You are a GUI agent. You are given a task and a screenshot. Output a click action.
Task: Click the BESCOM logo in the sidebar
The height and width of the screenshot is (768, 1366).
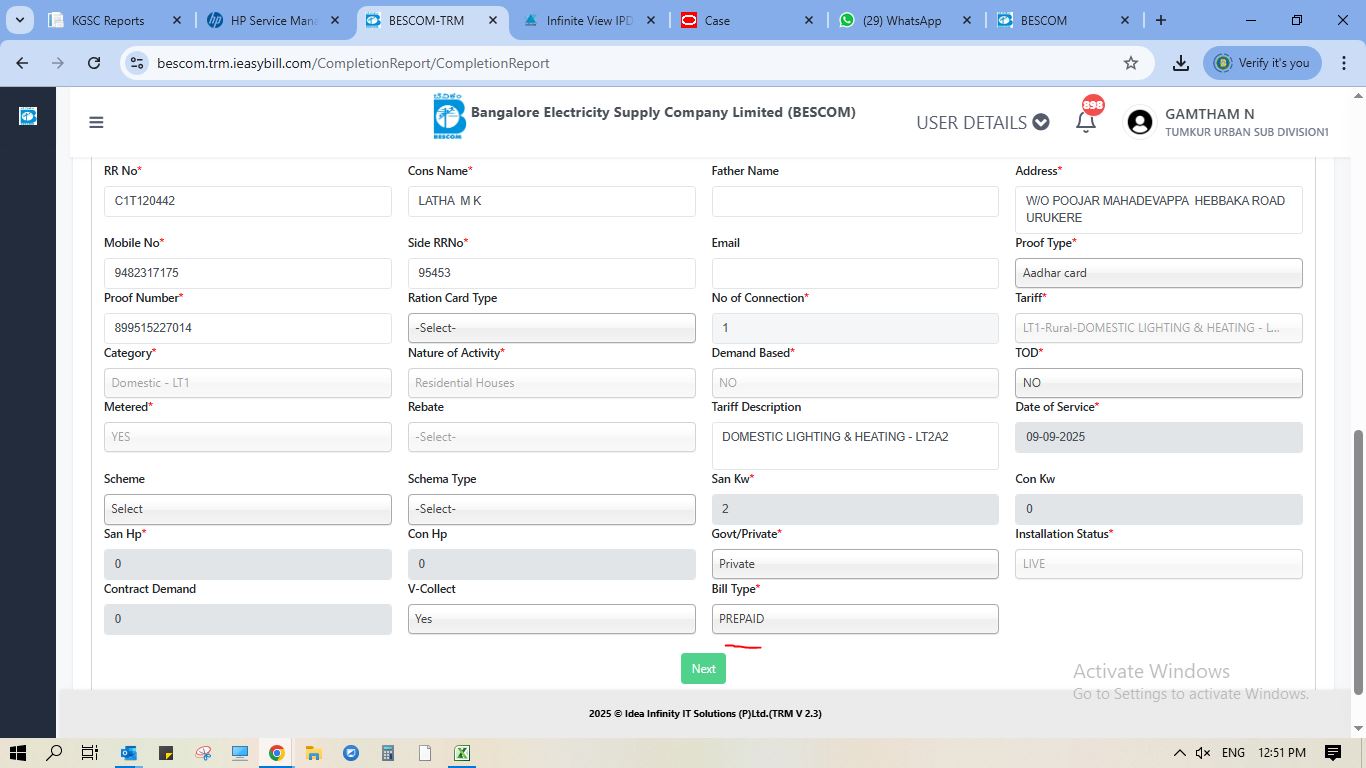[x=28, y=116]
